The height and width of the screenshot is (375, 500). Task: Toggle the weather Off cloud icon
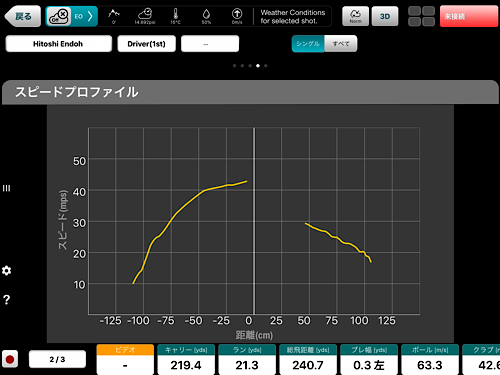(59, 16)
